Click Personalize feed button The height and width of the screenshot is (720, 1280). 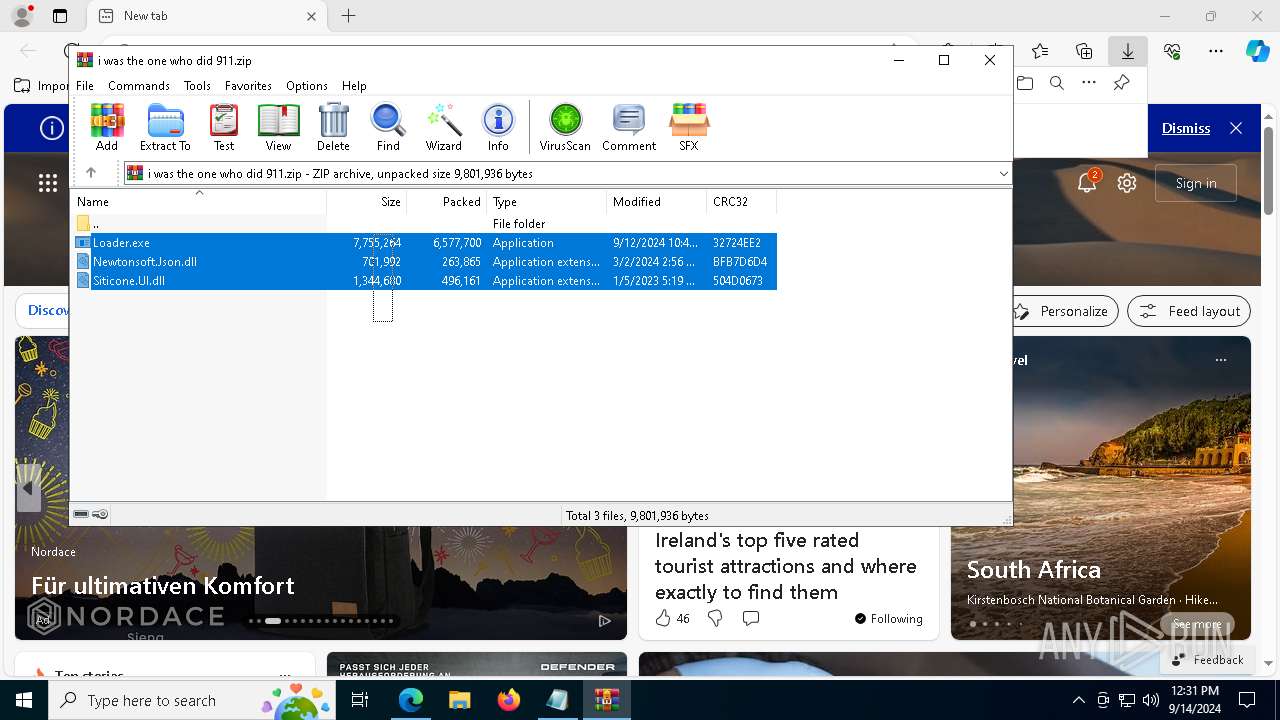1063,311
